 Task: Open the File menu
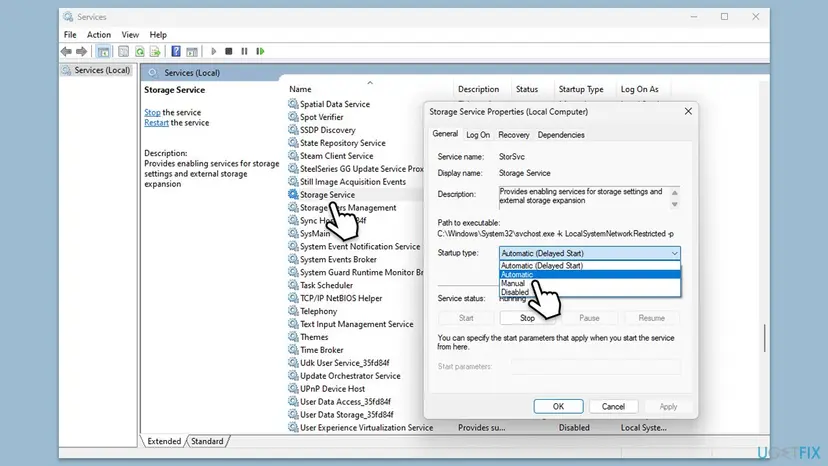coord(70,35)
